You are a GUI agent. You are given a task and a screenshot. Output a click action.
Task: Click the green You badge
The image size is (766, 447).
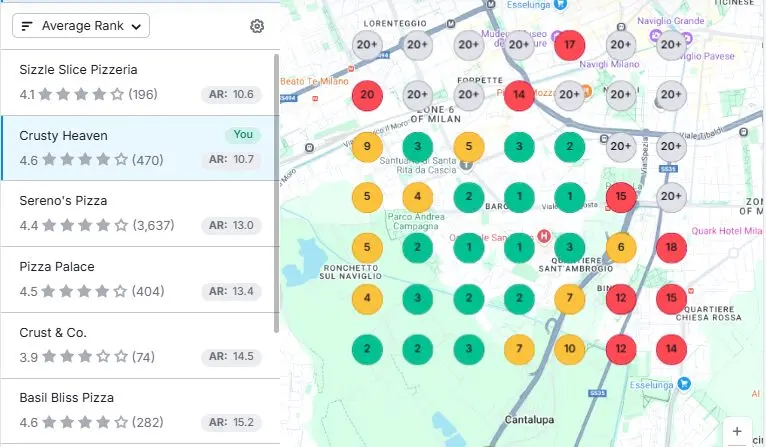click(242, 135)
